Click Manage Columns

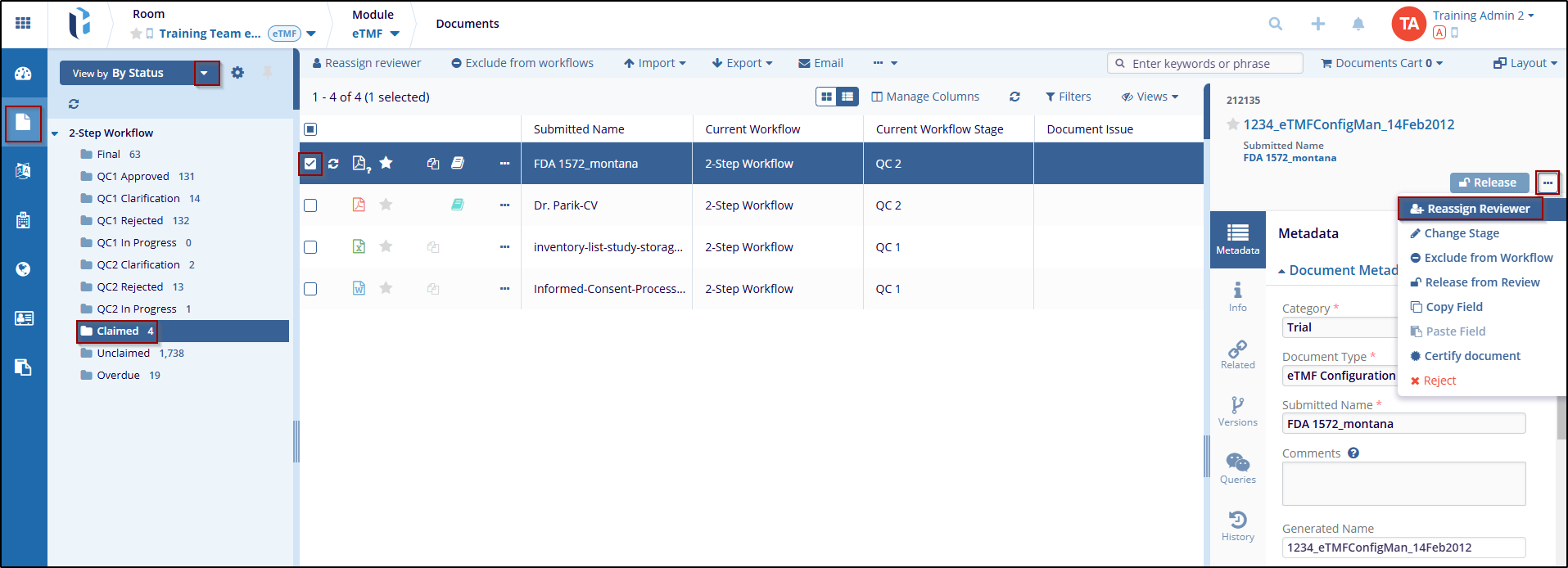point(925,97)
